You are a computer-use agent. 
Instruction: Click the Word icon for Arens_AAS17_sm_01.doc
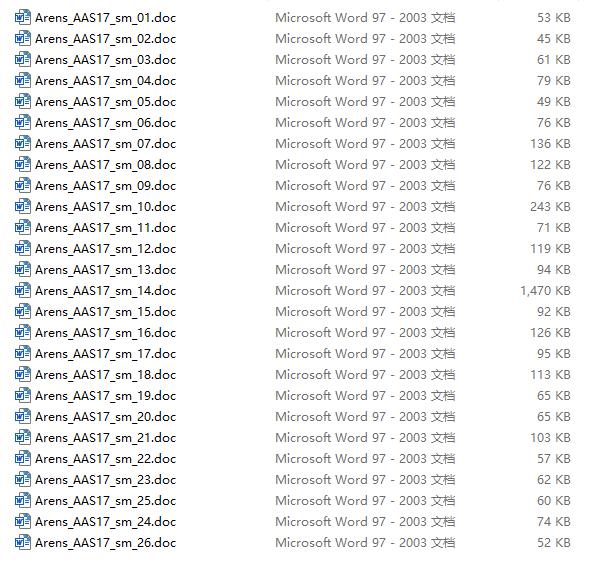pyautogui.click(x=23, y=18)
